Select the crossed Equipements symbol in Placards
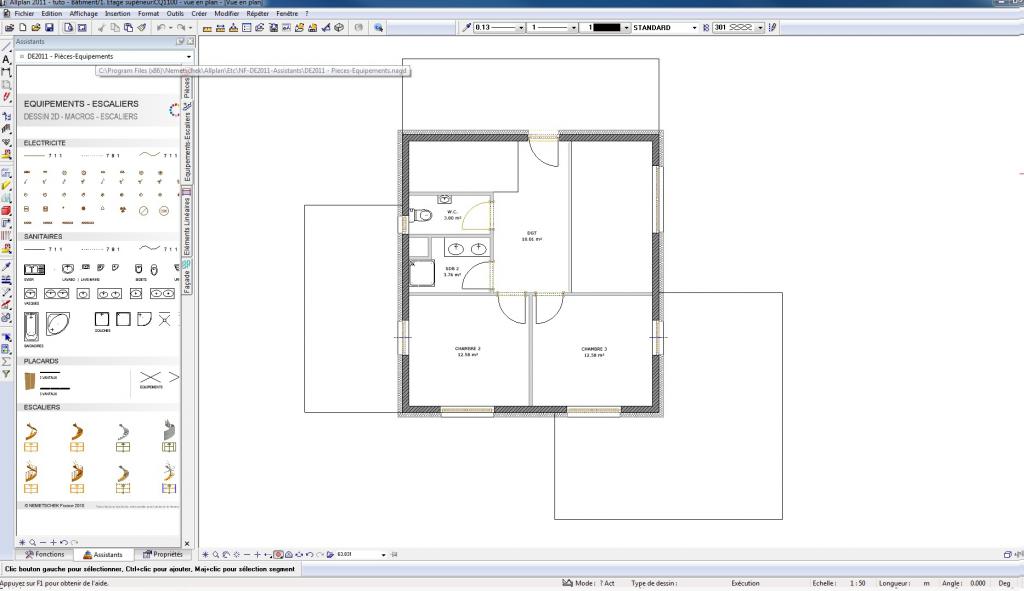Screen dimensions: 1024x591 [150, 377]
